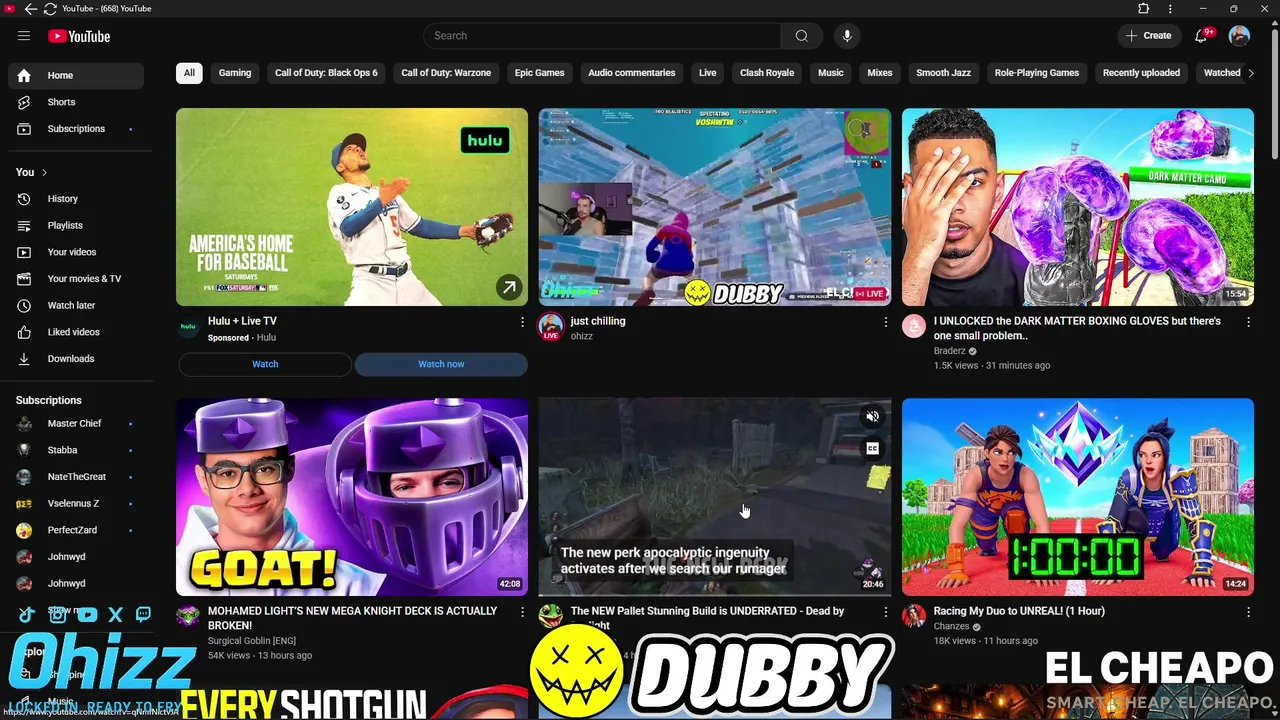This screenshot has height=720, width=1280.
Task: Open History in sidebar
Action: coord(76,199)
